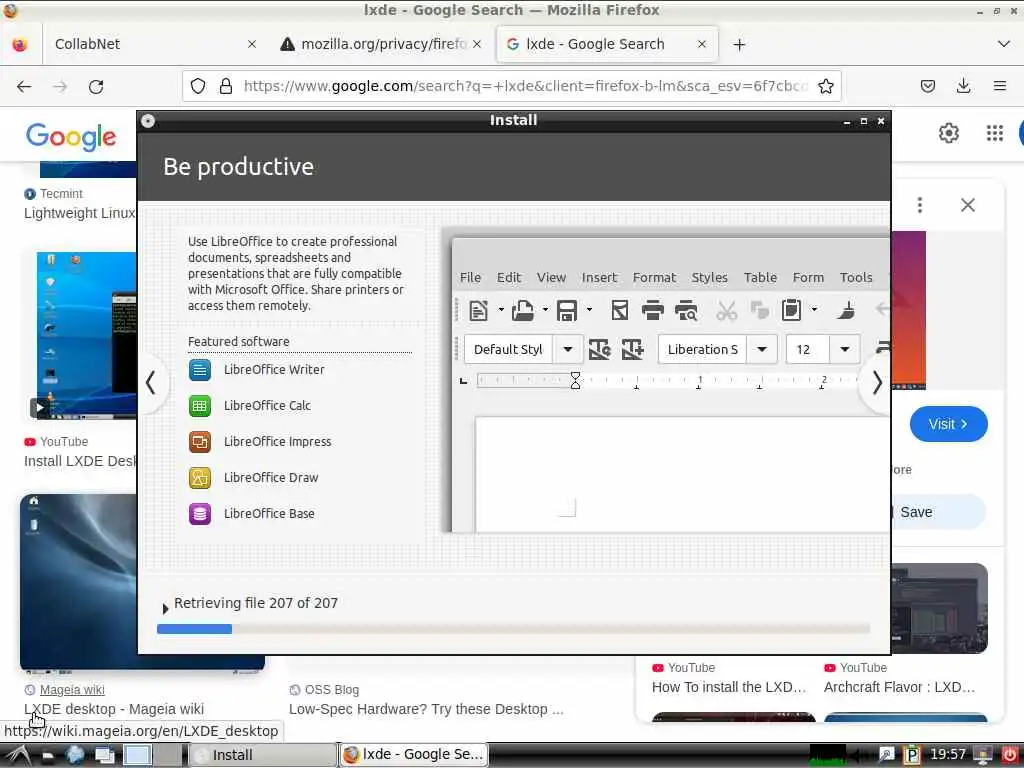Viewport: 1024px width, 768px height.
Task: Select the lxde - Google Search tab
Action: tap(607, 44)
